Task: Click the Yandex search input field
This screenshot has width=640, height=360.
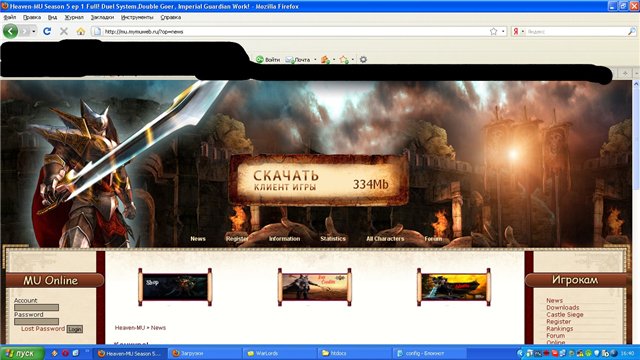Action: coord(576,31)
